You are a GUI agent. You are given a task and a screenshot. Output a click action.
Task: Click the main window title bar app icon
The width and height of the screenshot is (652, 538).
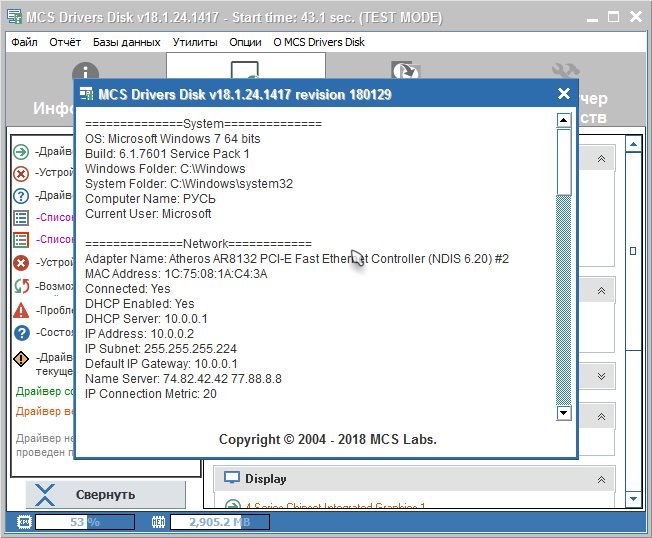(15, 17)
